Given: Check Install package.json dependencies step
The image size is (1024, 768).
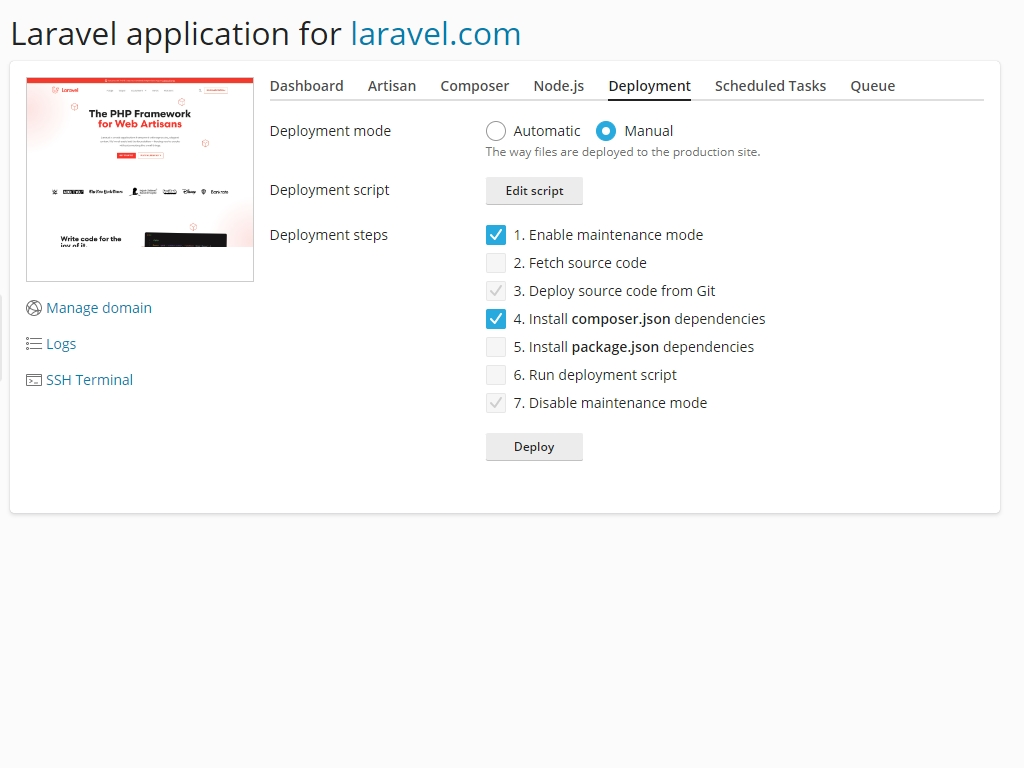Looking at the screenshot, I should coord(496,346).
